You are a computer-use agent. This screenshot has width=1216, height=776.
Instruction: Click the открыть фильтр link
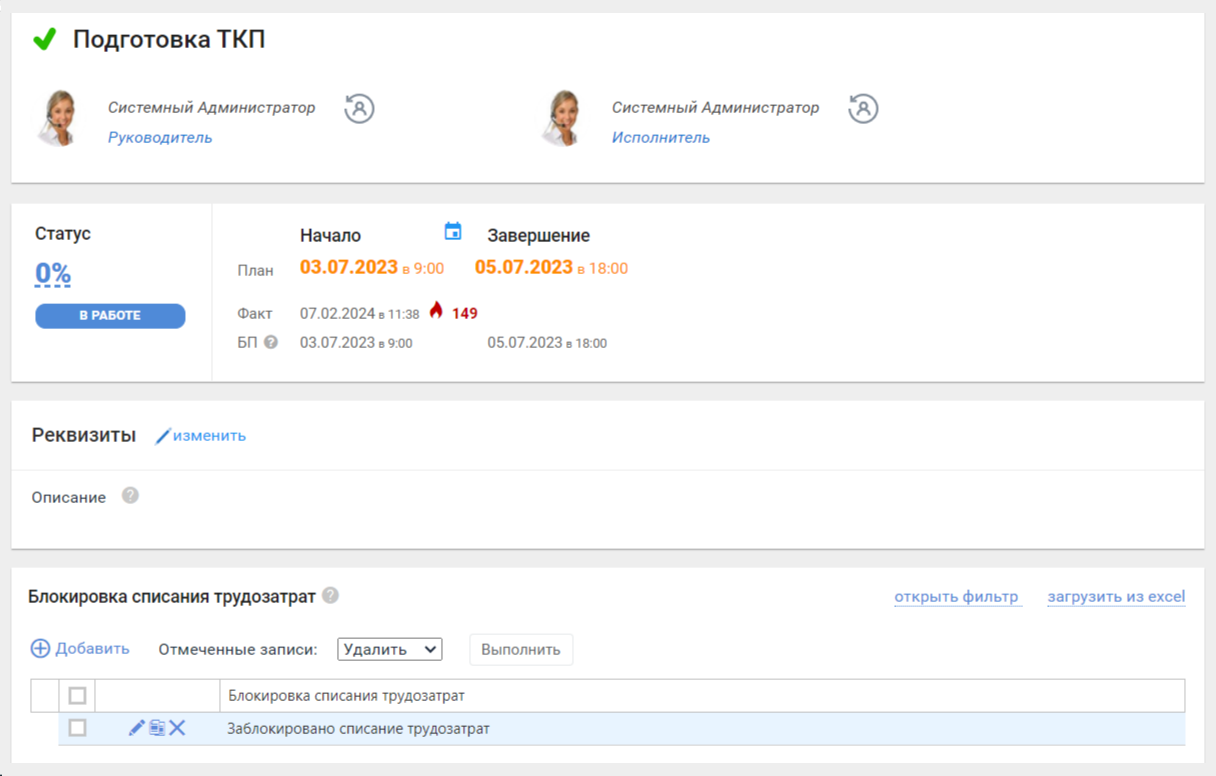(x=957, y=597)
